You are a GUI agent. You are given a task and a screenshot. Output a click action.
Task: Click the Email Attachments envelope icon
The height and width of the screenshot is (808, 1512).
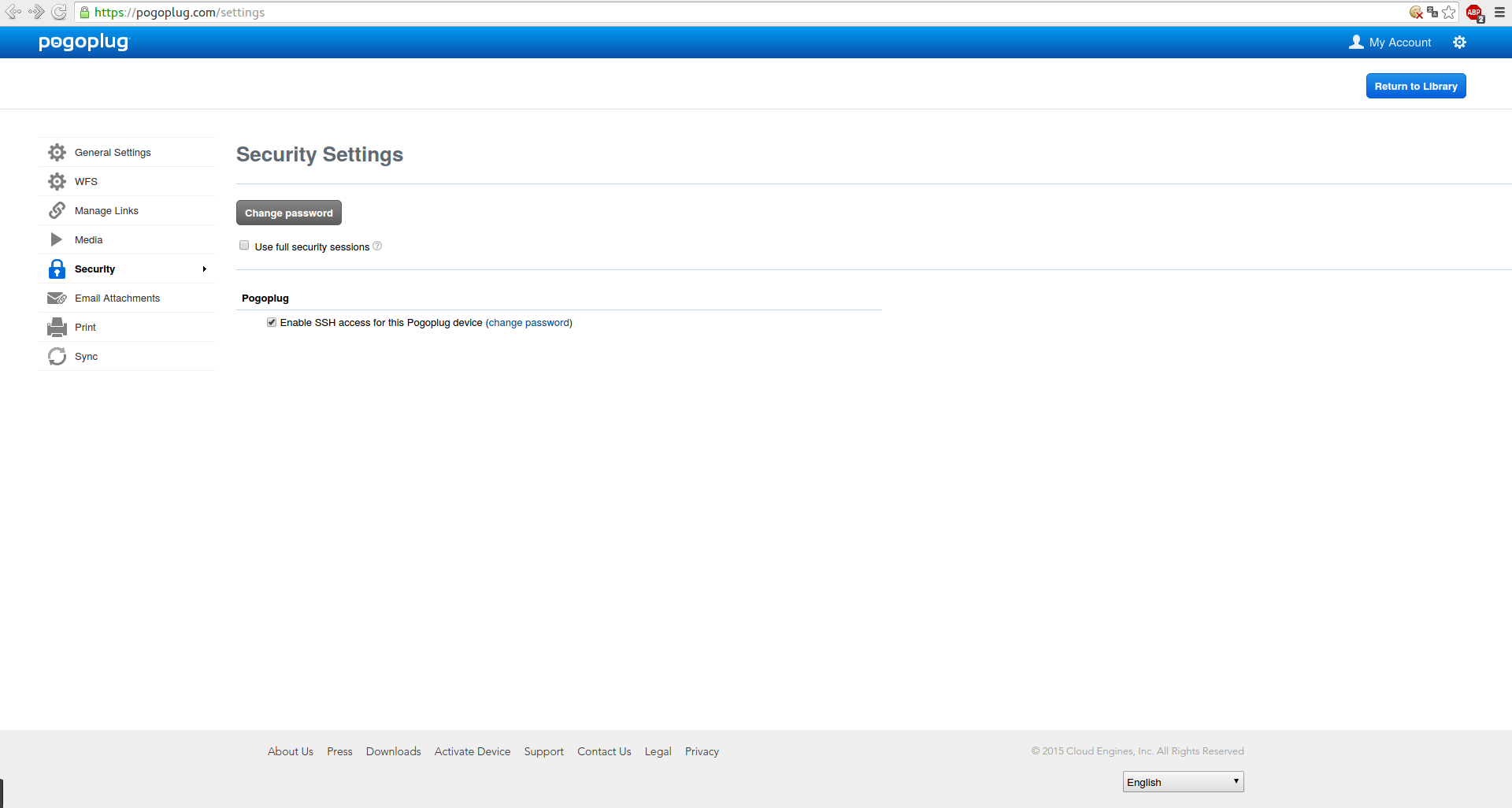(57, 298)
